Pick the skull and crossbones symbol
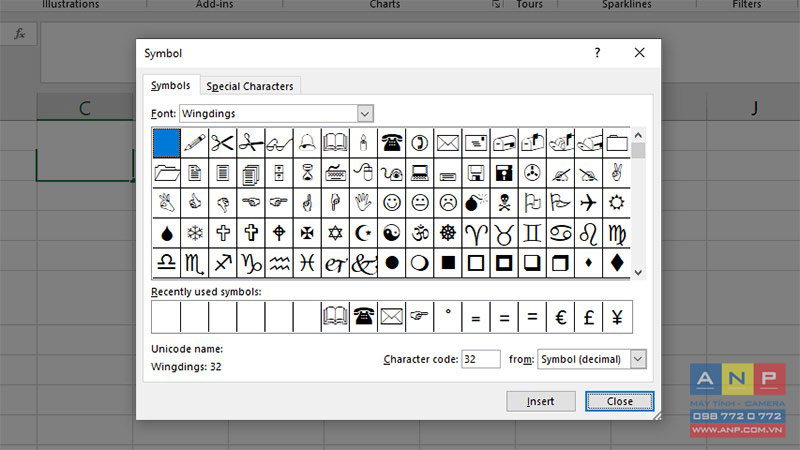800x450 pixels. [x=504, y=203]
